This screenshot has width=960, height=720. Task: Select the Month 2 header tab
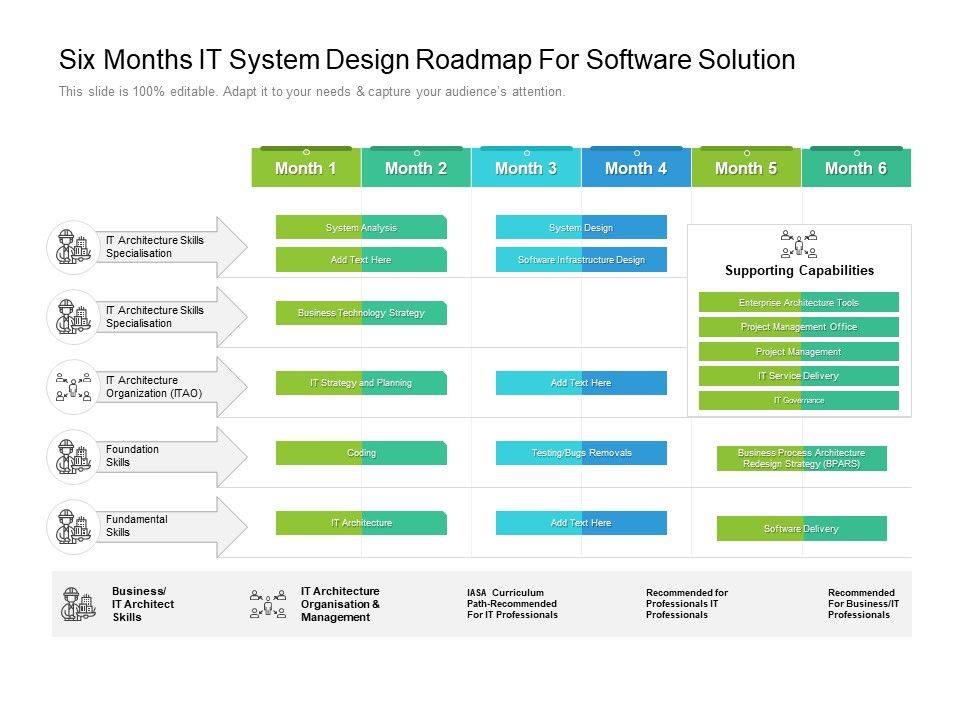(x=416, y=167)
